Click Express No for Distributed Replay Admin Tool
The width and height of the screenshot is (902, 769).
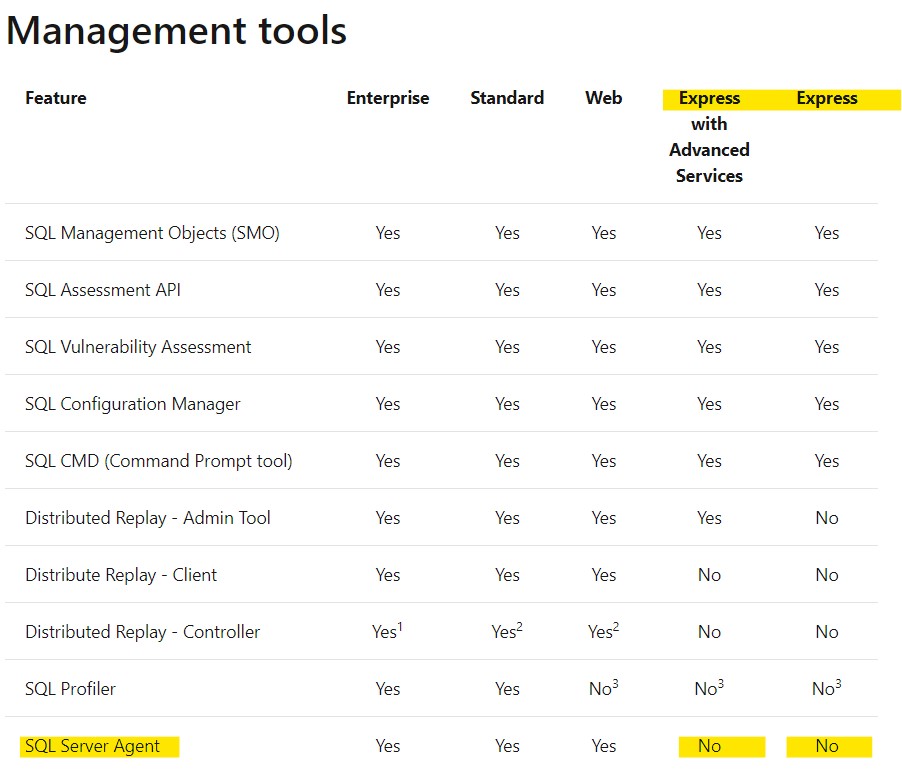827,518
